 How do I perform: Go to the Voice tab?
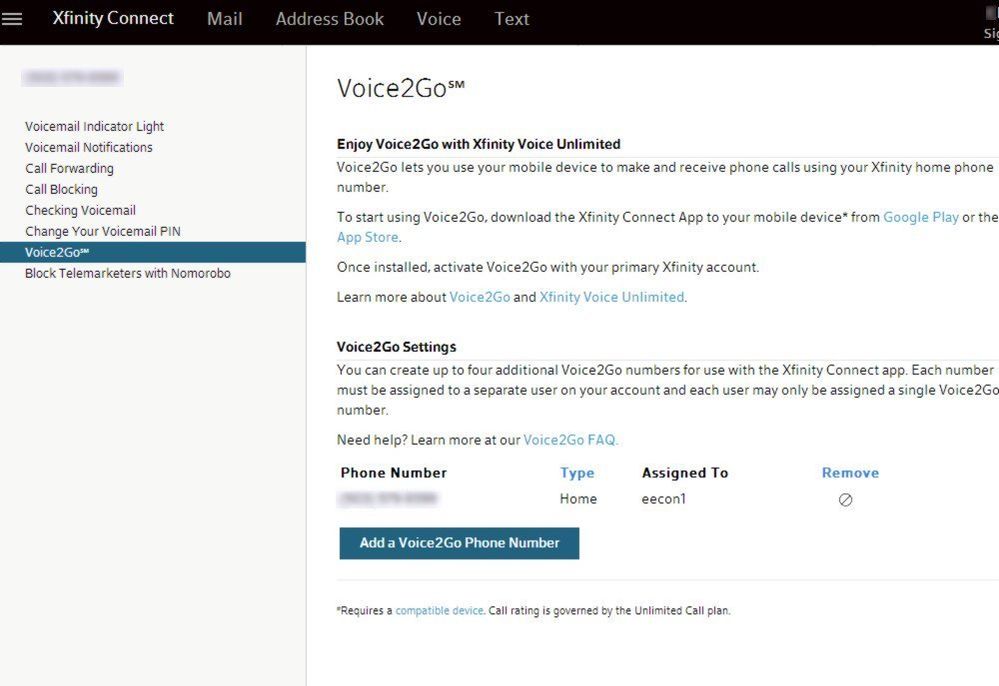(x=438, y=19)
